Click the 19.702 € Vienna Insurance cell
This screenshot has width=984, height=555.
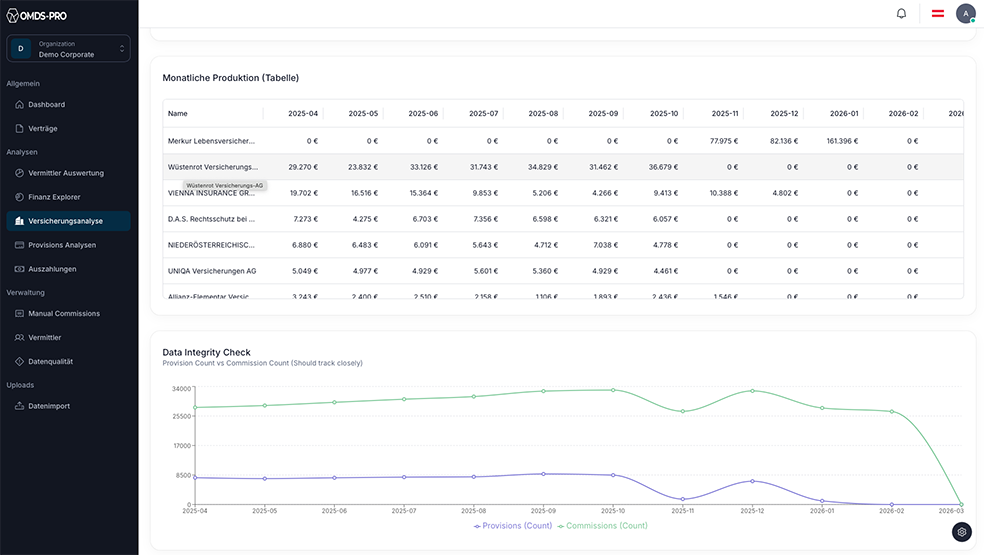304,193
